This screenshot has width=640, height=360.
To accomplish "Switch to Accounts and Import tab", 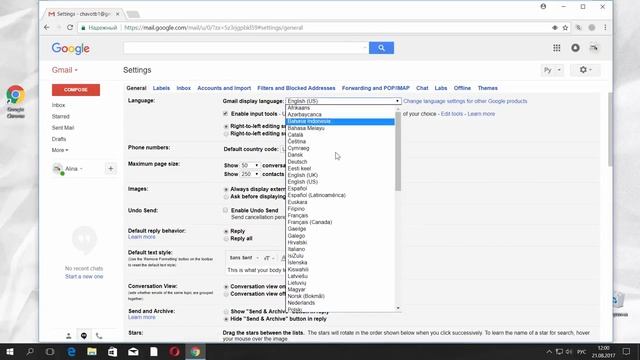I will click(224, 88).
